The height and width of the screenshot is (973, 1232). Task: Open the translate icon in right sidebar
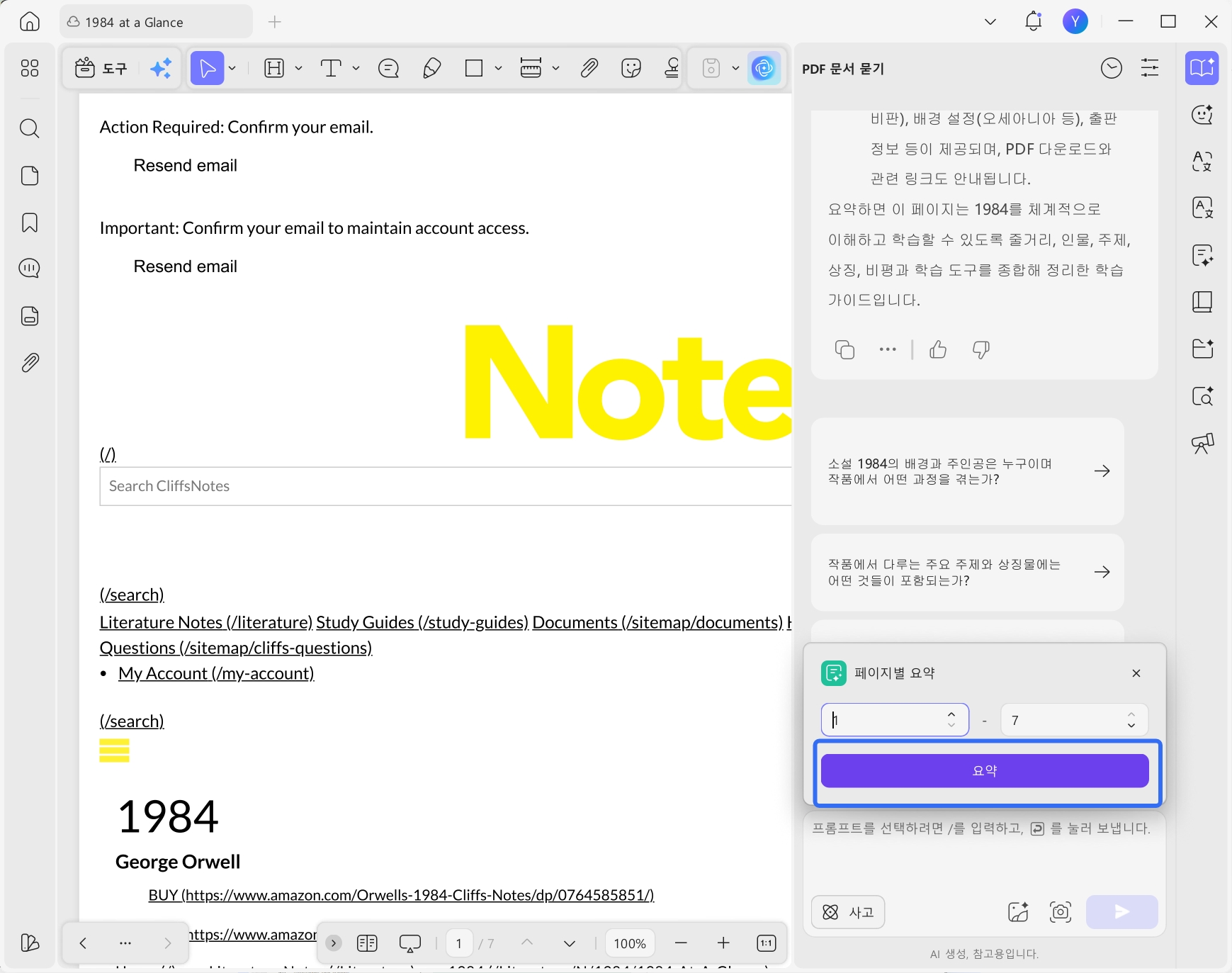pos(1202,162)
